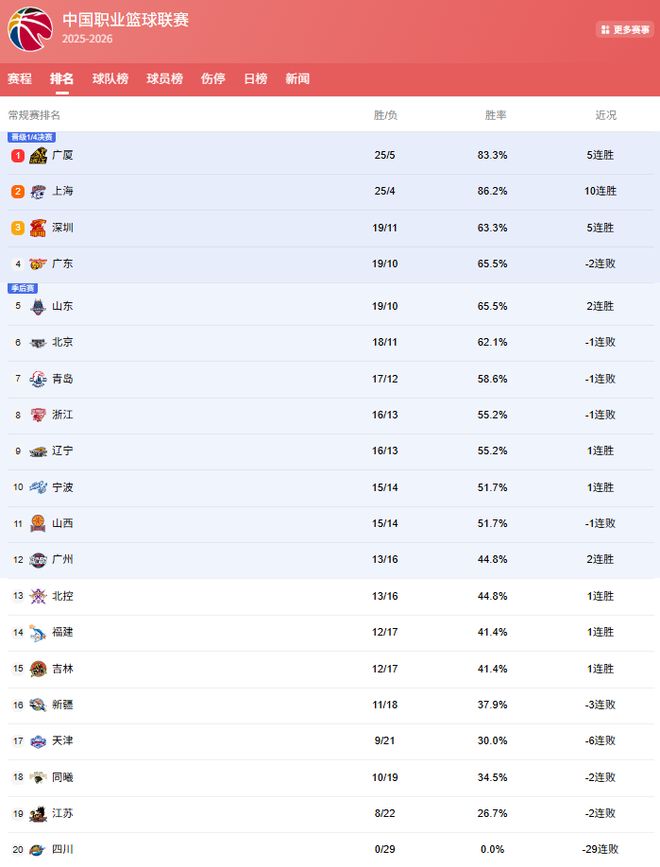Click the 广厦 team logo
Viewport: 660px width, 867px height.
coord(38,156)
